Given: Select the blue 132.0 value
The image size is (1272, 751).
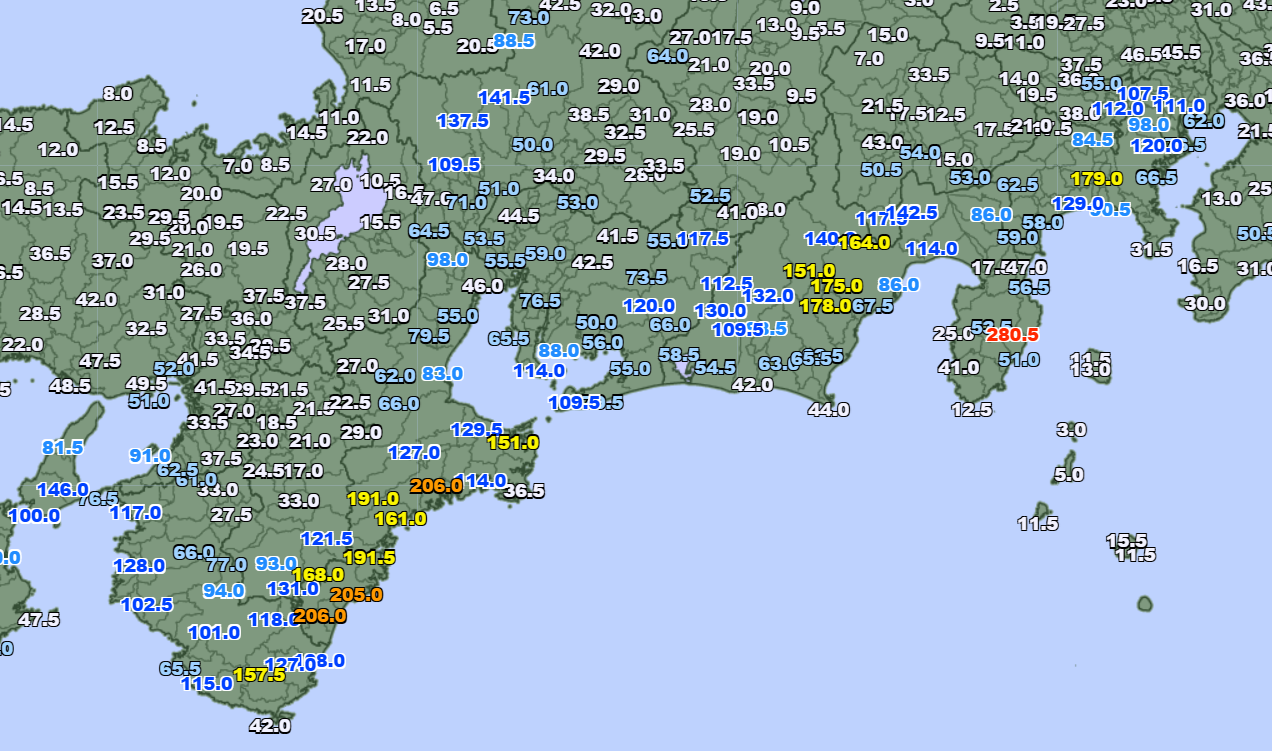Looking at the screenshot, I should pos(768,295).
